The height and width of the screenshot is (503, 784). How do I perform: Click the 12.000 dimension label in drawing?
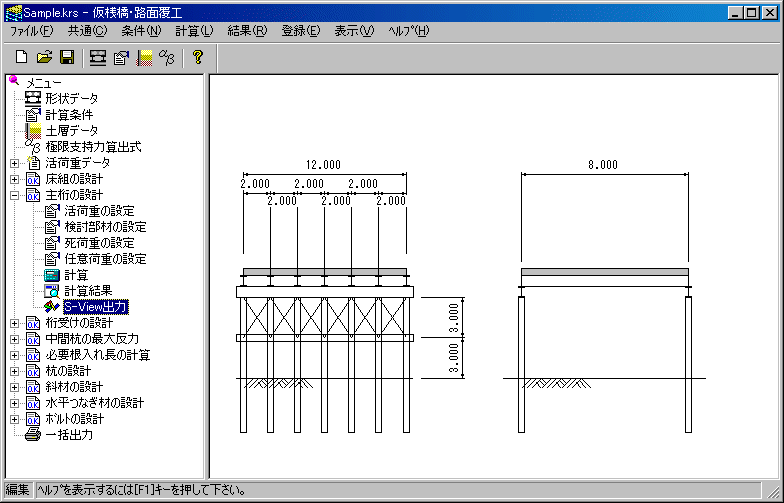(x=324, y=164)
